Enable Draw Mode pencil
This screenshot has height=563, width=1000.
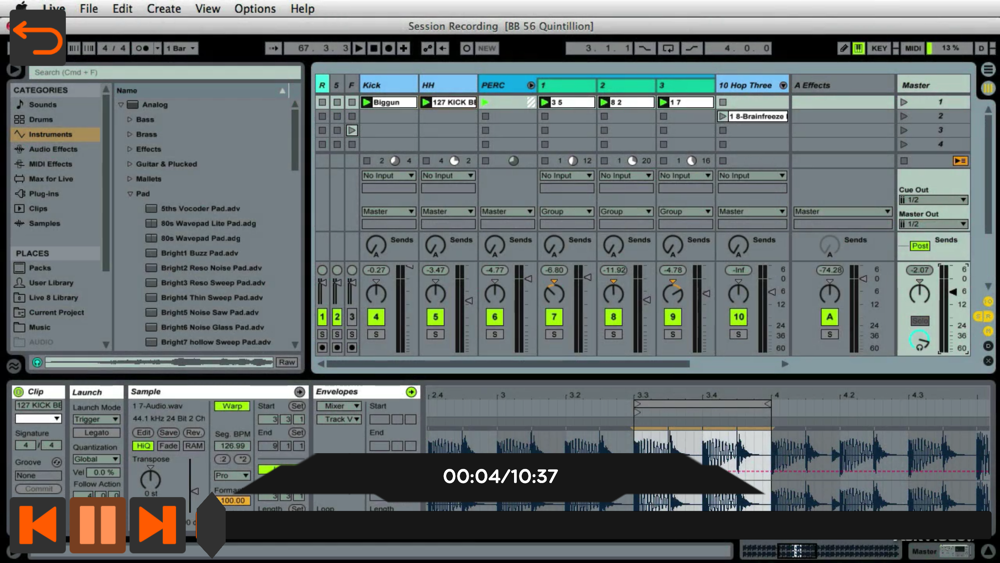843,48
